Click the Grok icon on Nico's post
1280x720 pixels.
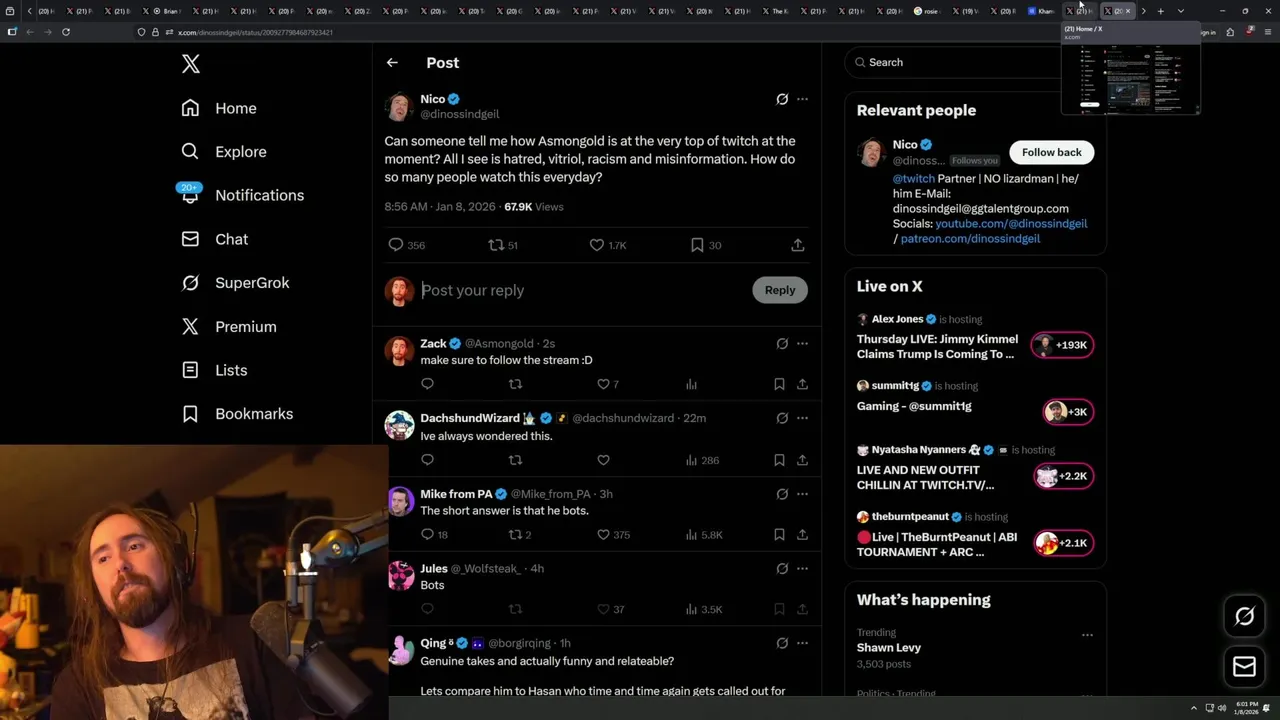point(782,99)
